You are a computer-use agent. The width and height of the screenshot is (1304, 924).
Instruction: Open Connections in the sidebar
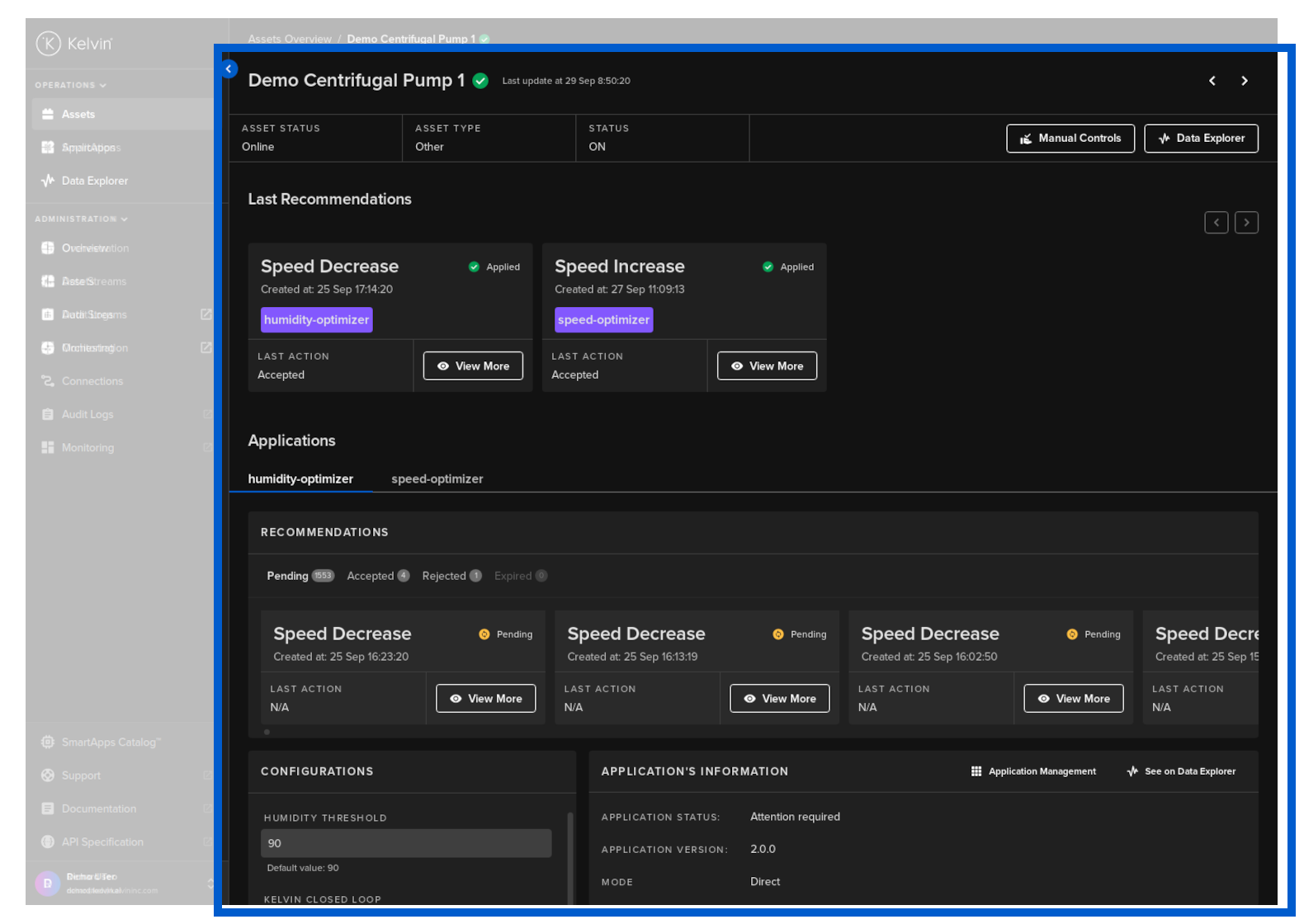click(92, 381)
